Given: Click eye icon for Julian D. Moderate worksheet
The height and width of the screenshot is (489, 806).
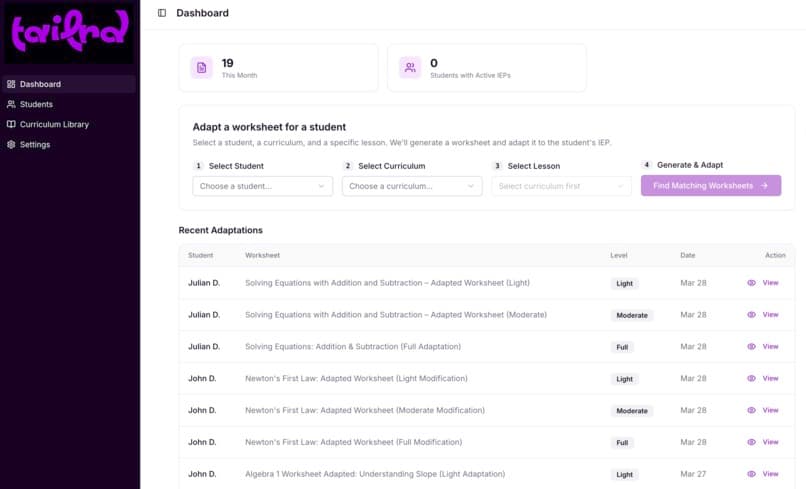Looking at the screenshot, I should point(752,315).
